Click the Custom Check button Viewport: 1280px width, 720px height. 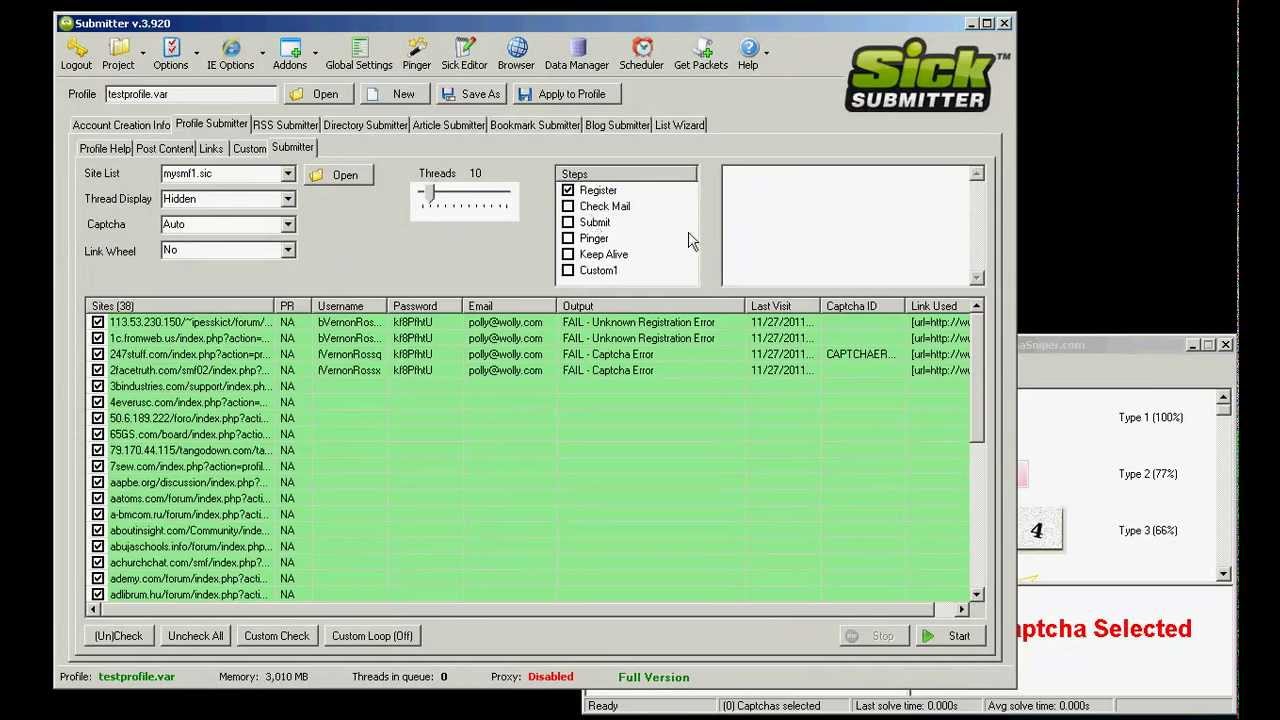[277, 636]
